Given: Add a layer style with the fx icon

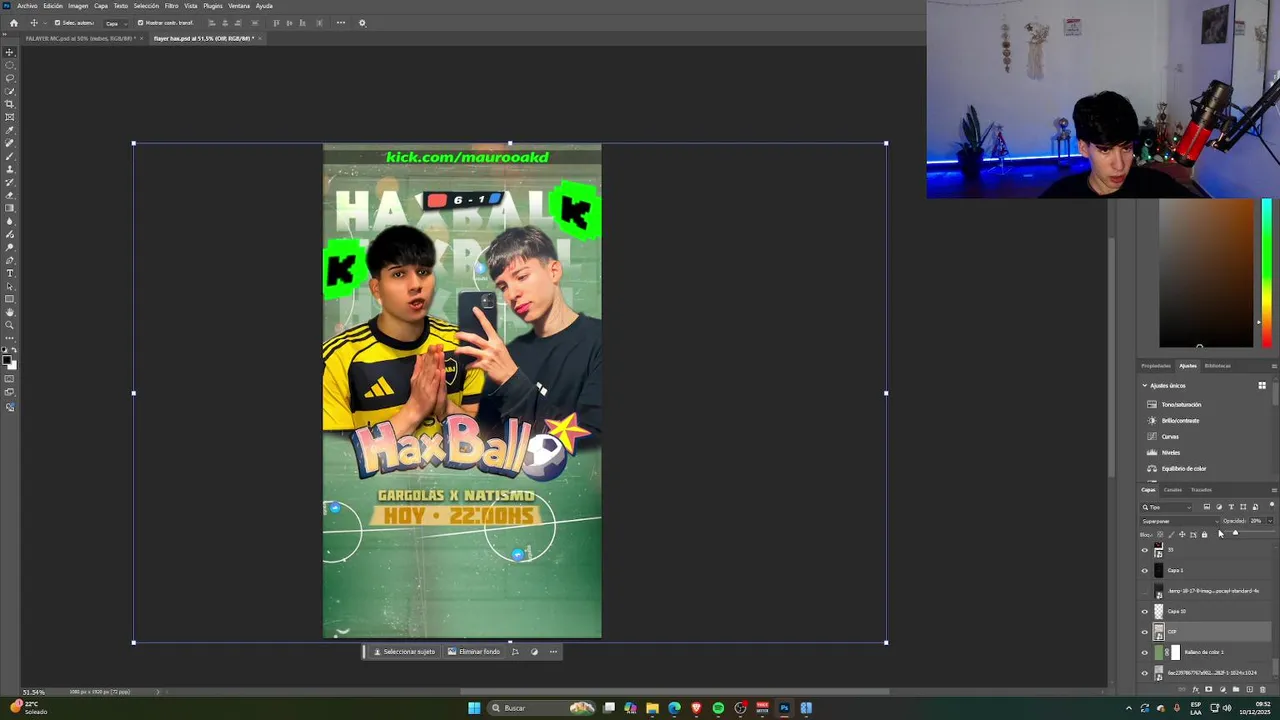Looking at the screenshot, I should [x=1195, y=689].
